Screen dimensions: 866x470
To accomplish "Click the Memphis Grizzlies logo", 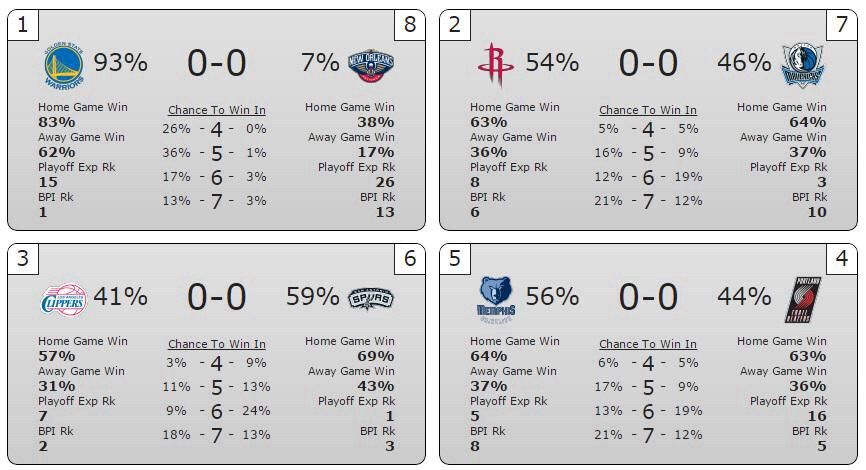I will coord(496,300).
